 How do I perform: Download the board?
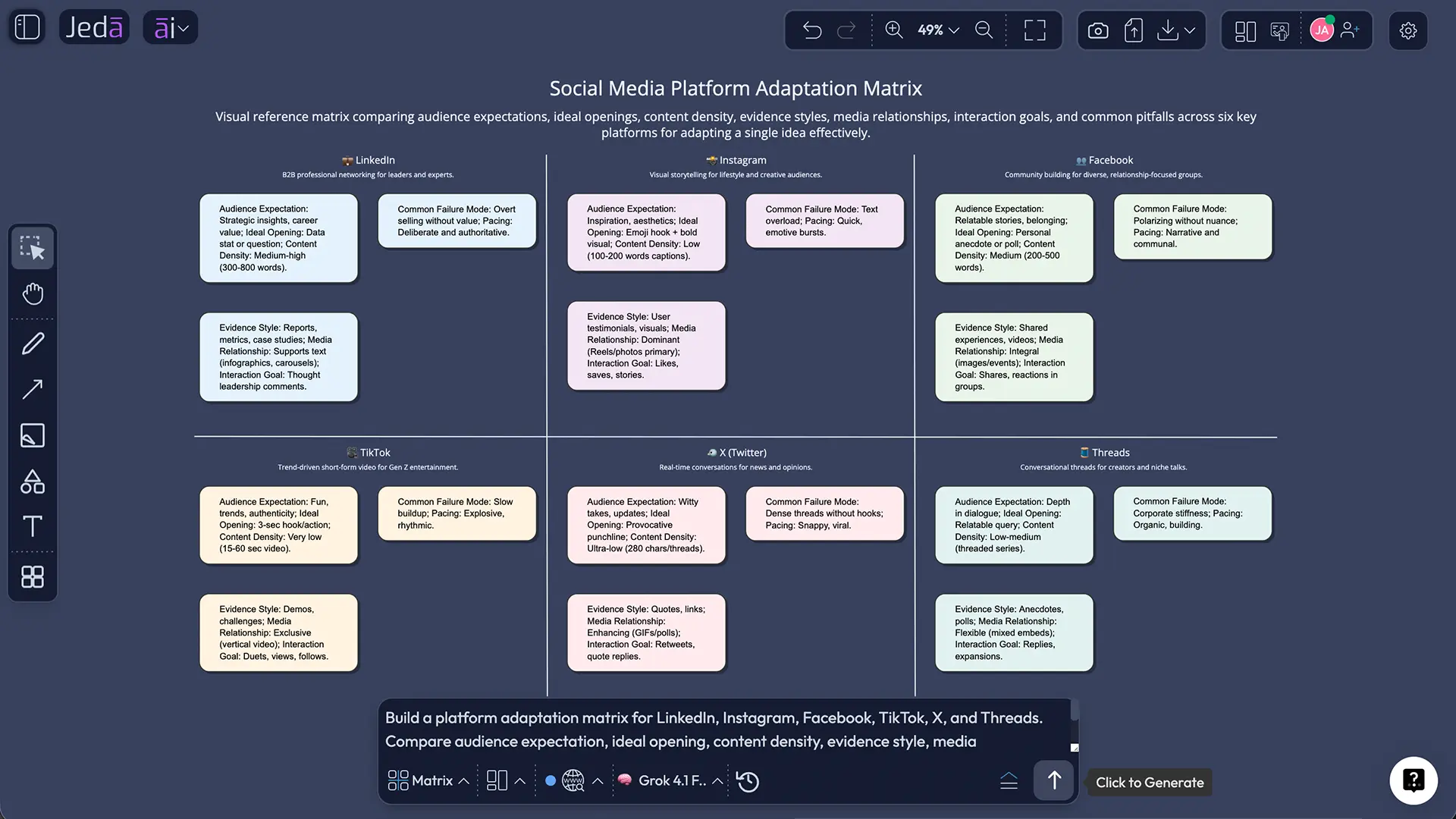point(1168,30)
